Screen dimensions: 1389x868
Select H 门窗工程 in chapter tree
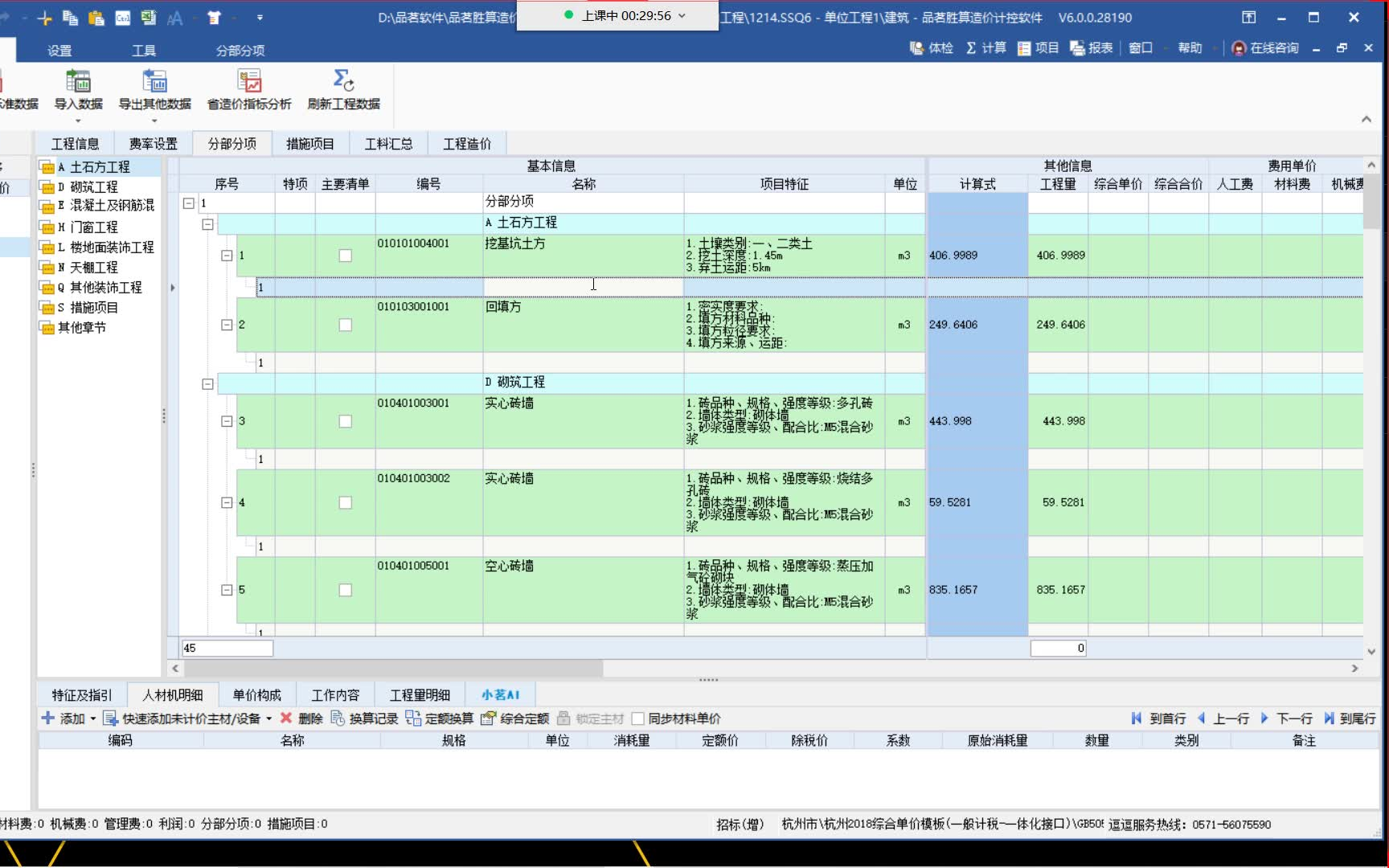click(88, 227)
